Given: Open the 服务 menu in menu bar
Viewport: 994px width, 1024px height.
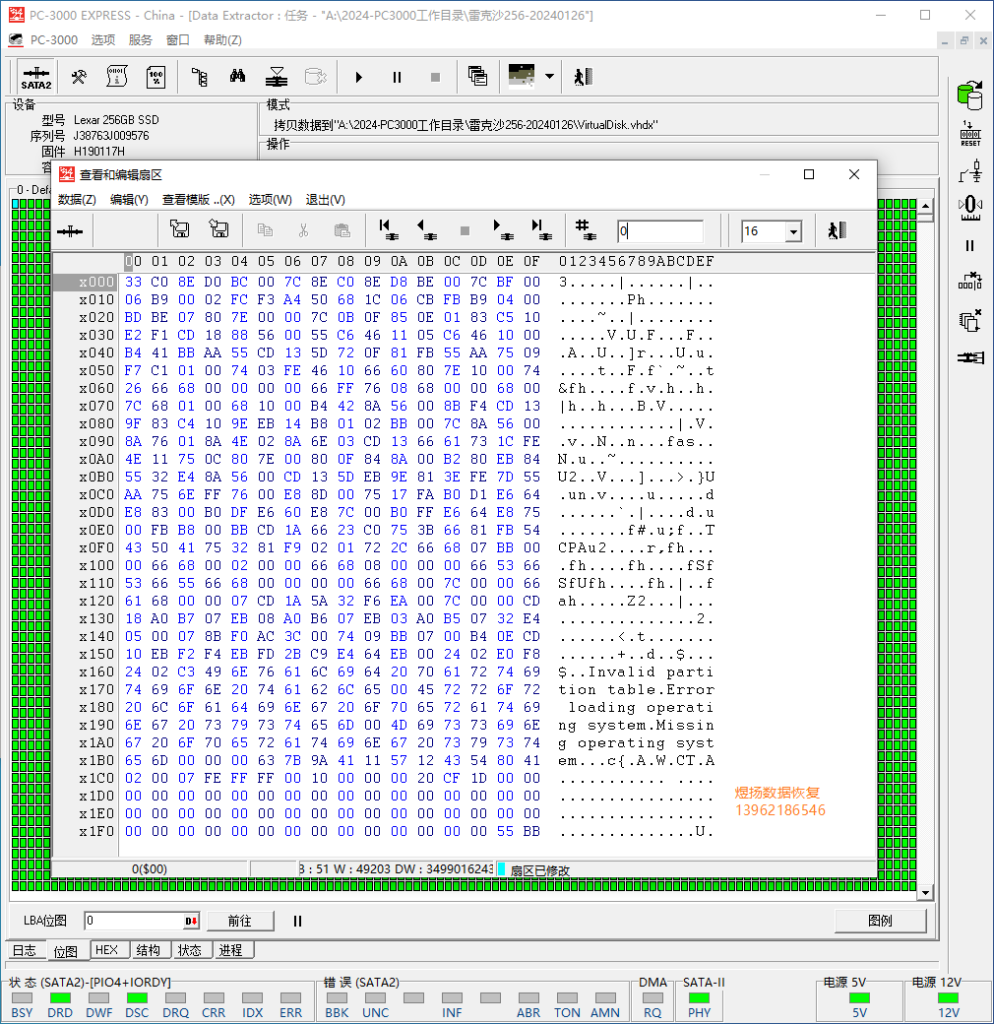Looking at the screenshot, I should [140, 40].
